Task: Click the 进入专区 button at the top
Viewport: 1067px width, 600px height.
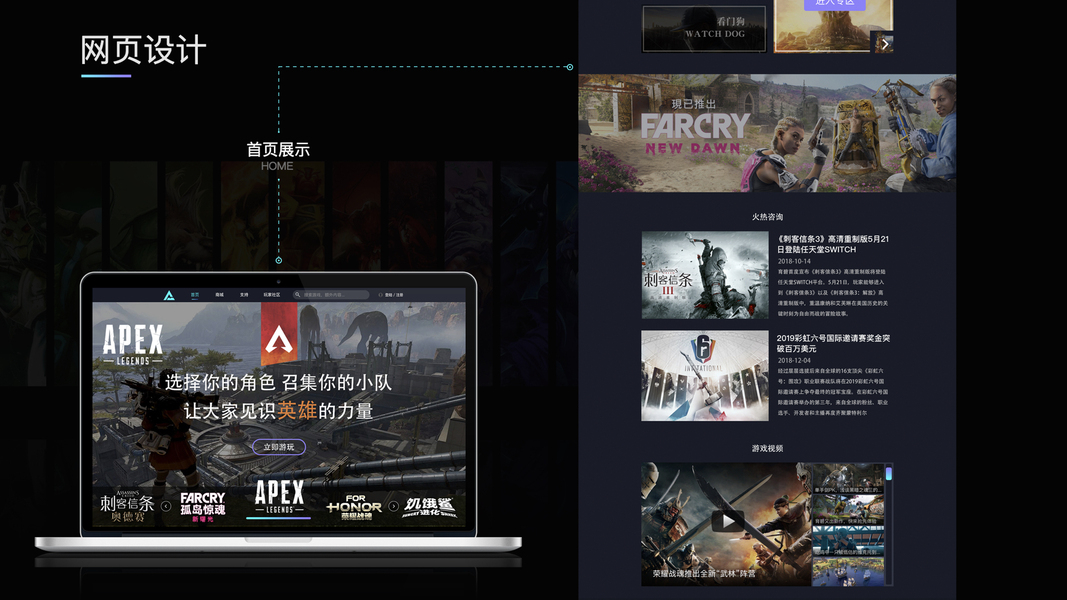Action: (834, 3)
